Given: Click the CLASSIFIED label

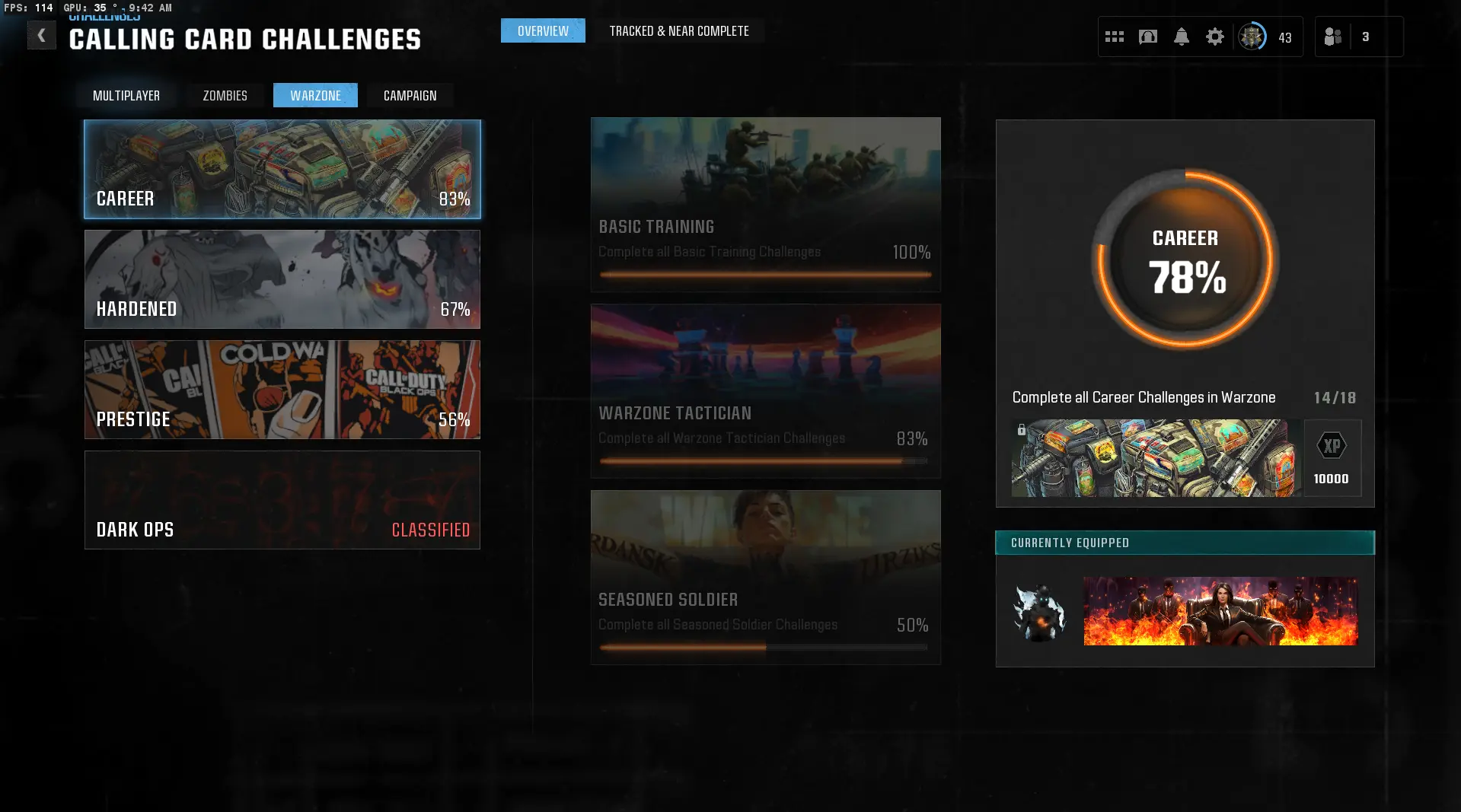Looking at the screenshot, I should tap(431, 530).
